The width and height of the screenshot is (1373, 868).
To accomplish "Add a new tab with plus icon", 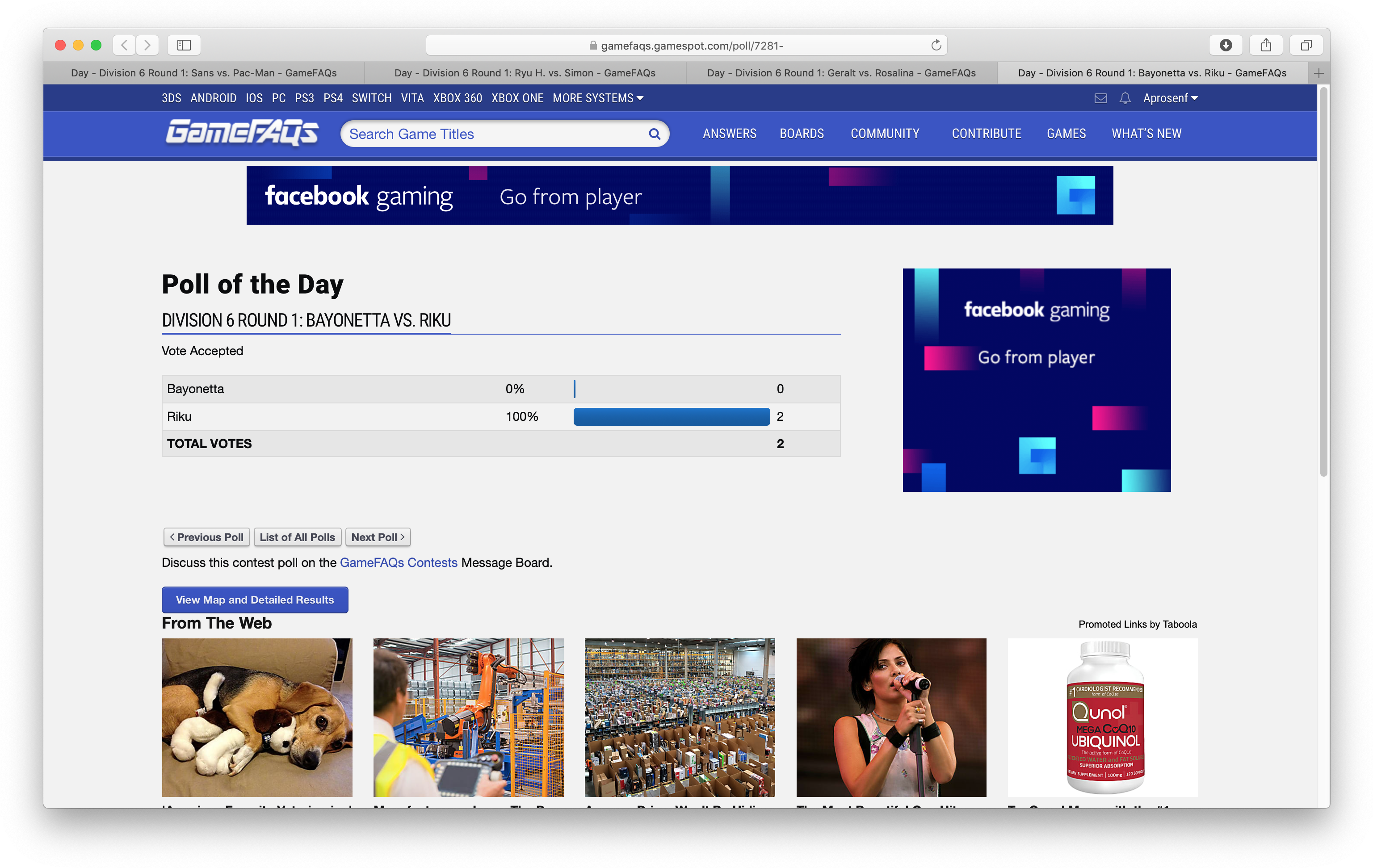I will coord(1318,73).
